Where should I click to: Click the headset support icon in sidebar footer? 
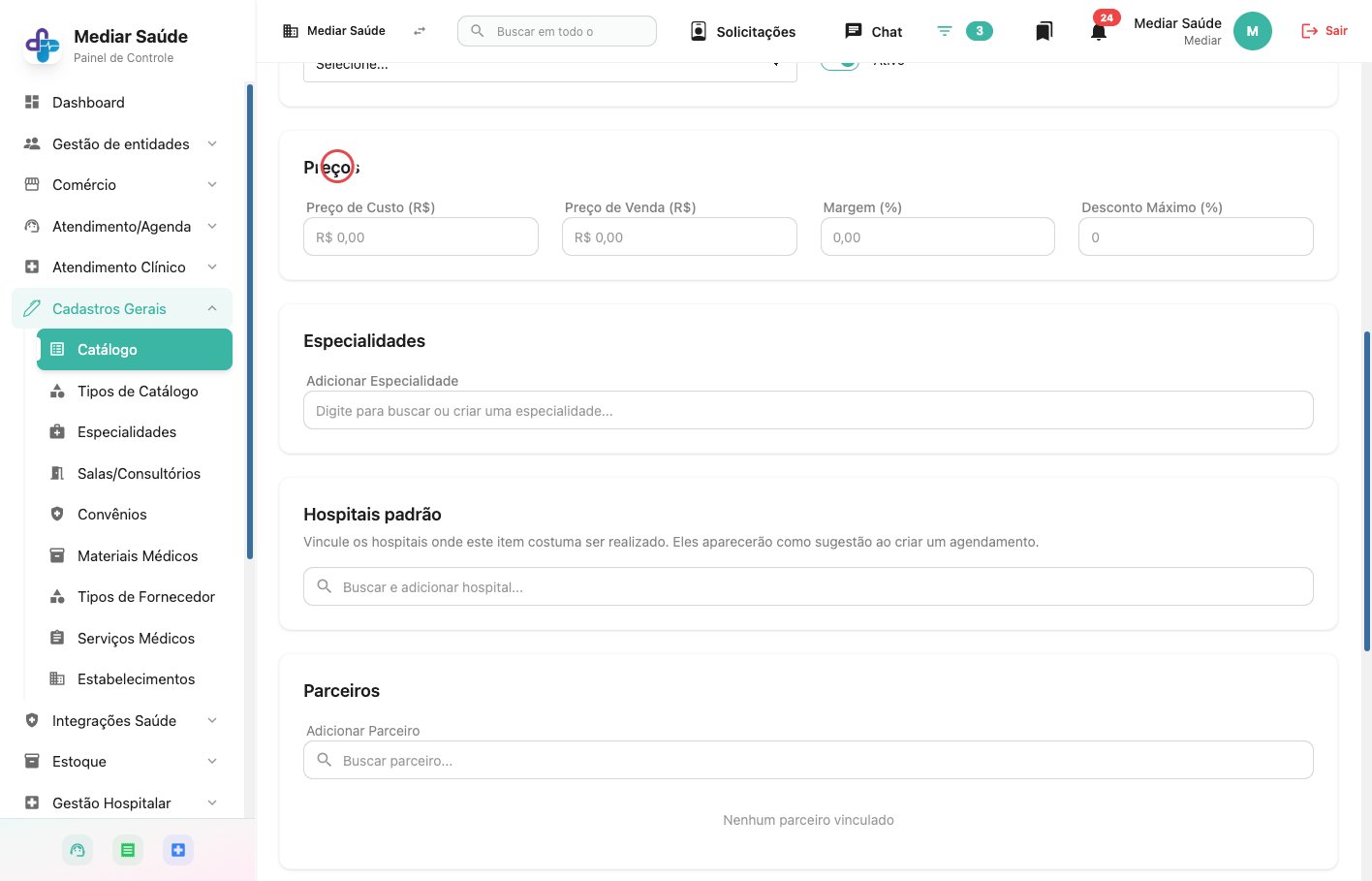(78, 850)
